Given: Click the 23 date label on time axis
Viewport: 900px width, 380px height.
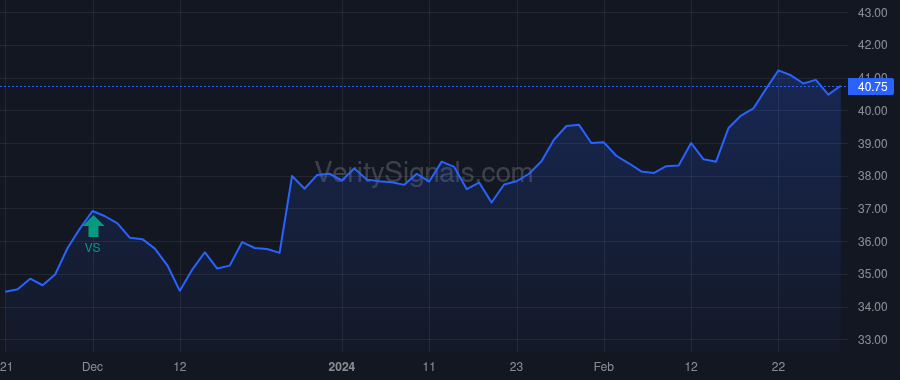Looking at the screenshot, I should point(517,367).
